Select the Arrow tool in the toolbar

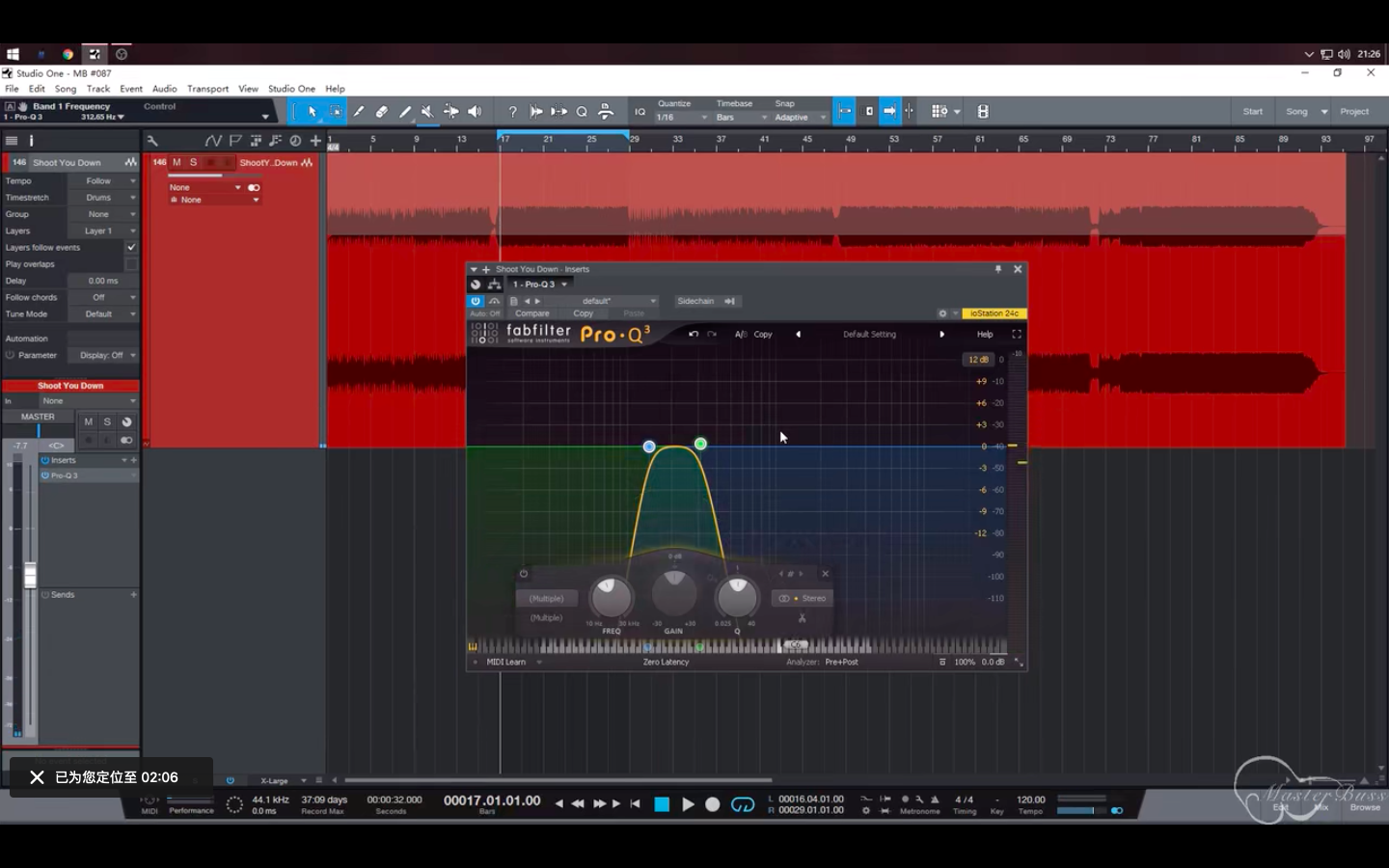click(x=312, y=112)
